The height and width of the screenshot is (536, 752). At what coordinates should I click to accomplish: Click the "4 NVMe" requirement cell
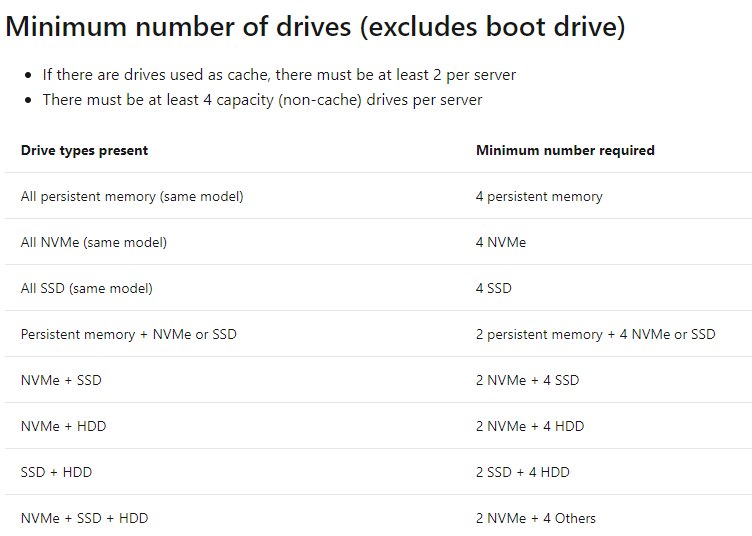(x=501, y=243)
